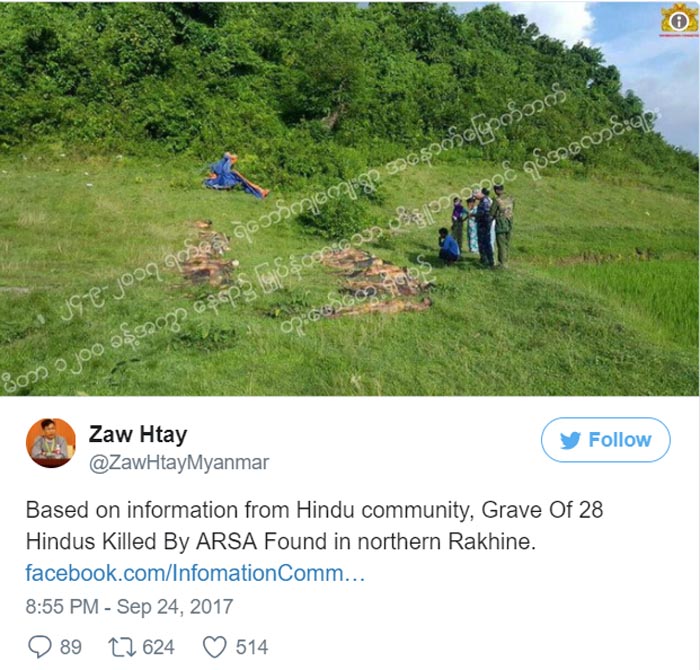
Task: Open the @ZawHtayMyanmar handle
Action: click(179, 462)
